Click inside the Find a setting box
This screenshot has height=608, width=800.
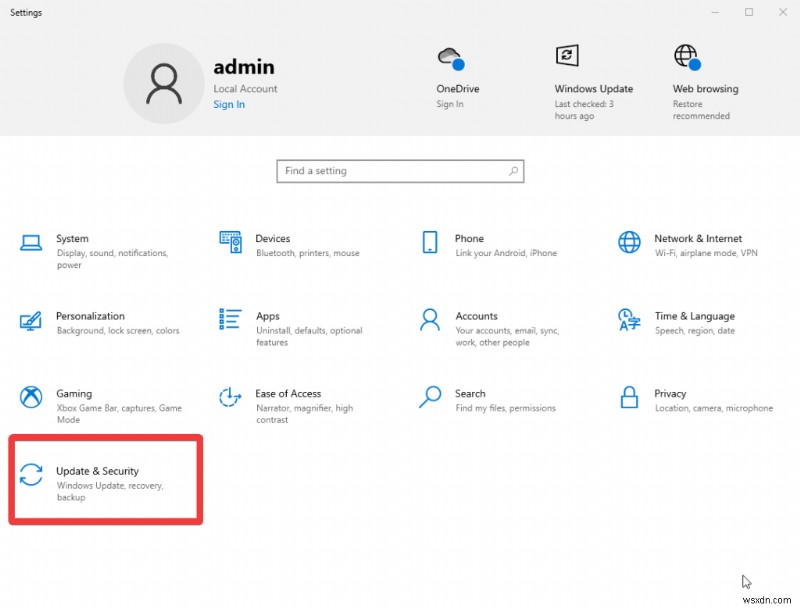tap(400, 171)
